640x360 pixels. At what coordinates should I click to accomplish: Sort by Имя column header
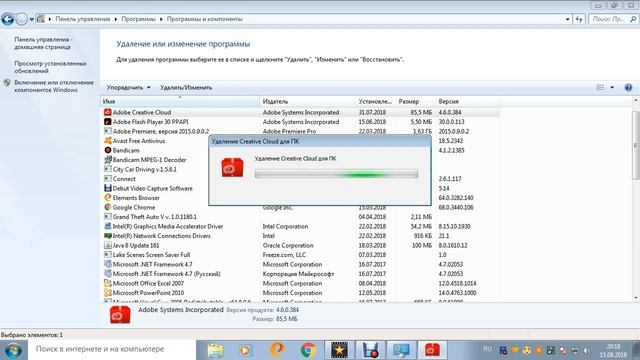pos(180,101)
